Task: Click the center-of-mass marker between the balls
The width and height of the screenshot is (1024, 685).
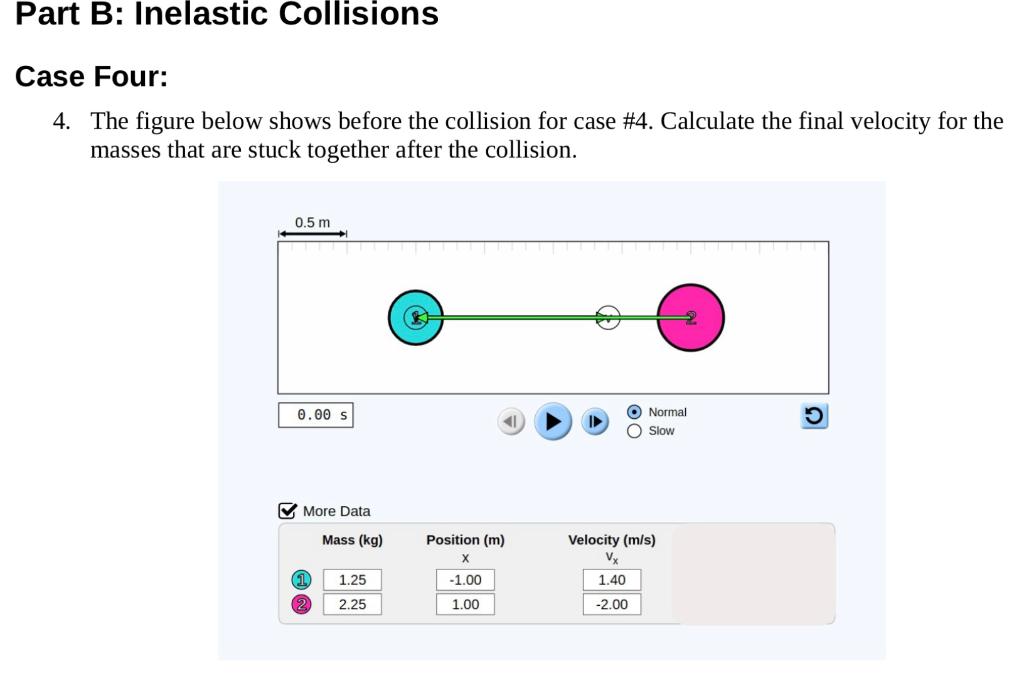Action: (x=607, y=317)
